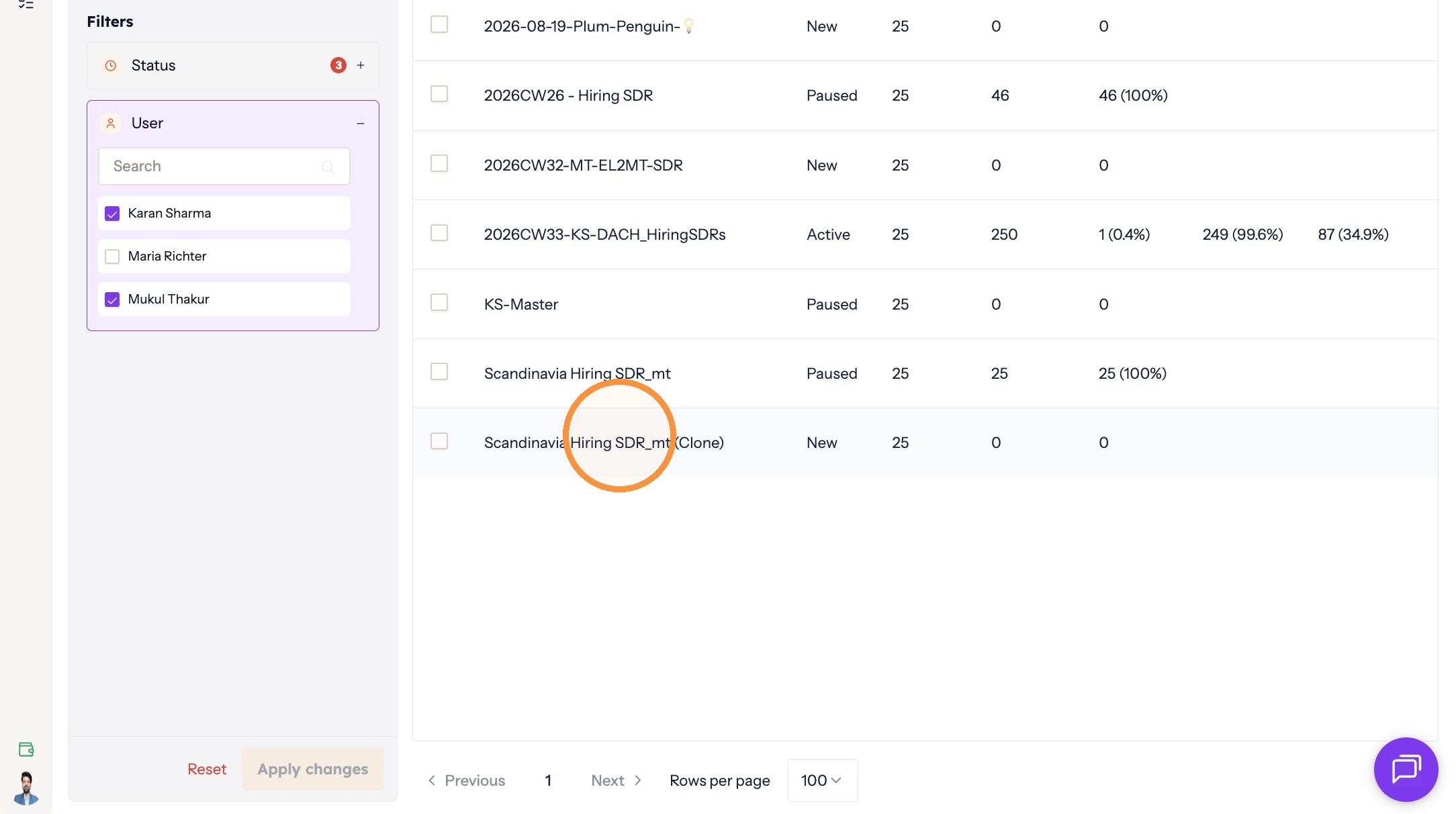Click the Apply changes button
Image resolution: width=1456 pixels, height=814 pixels.
[x=313, y=769]
